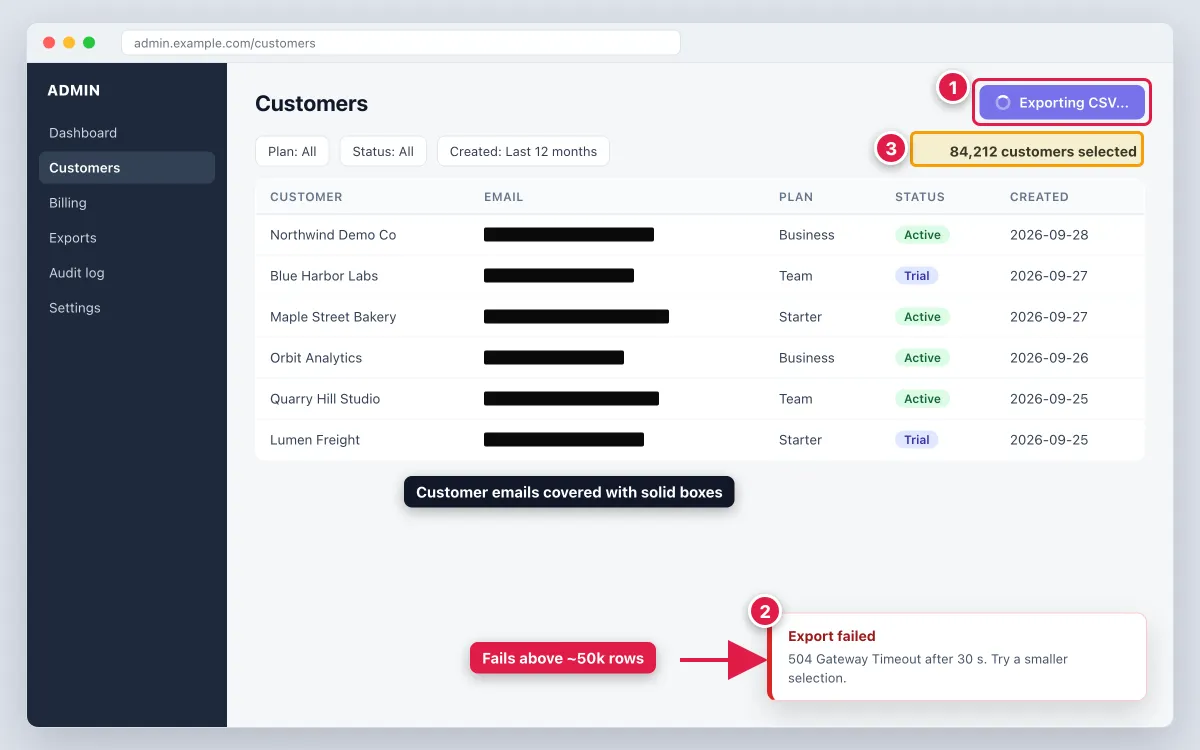Screen dimensions: 1200x750
Task: Click the 504 Gateway Timeout message text
Action: (928, 668)
